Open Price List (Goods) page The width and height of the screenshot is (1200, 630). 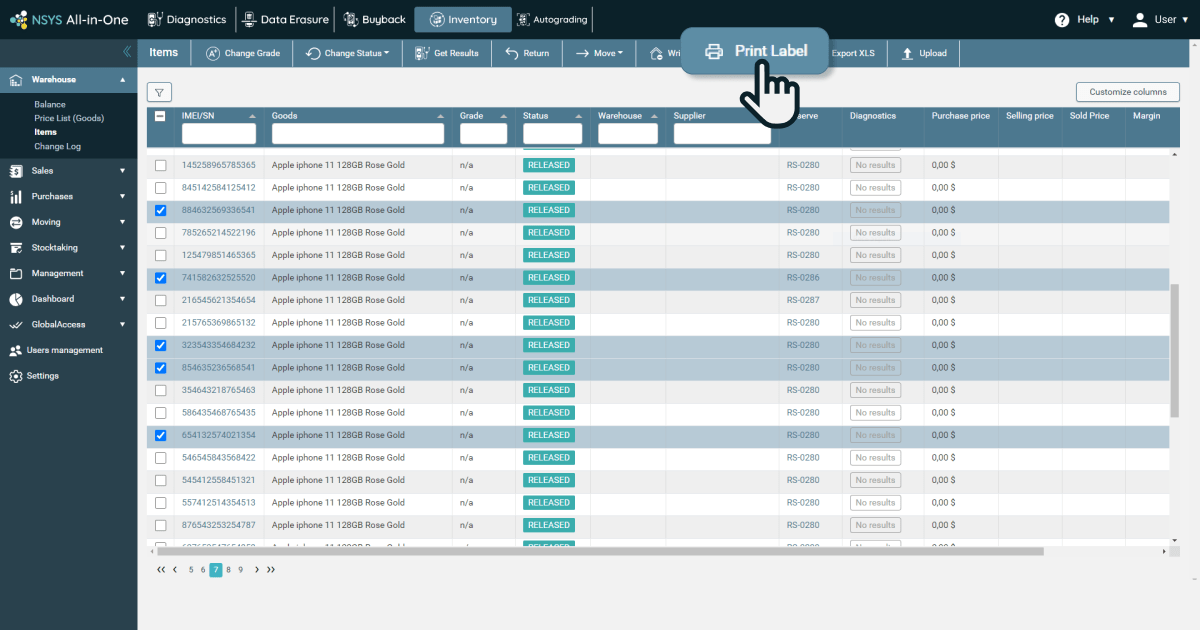tap(69, 118)
